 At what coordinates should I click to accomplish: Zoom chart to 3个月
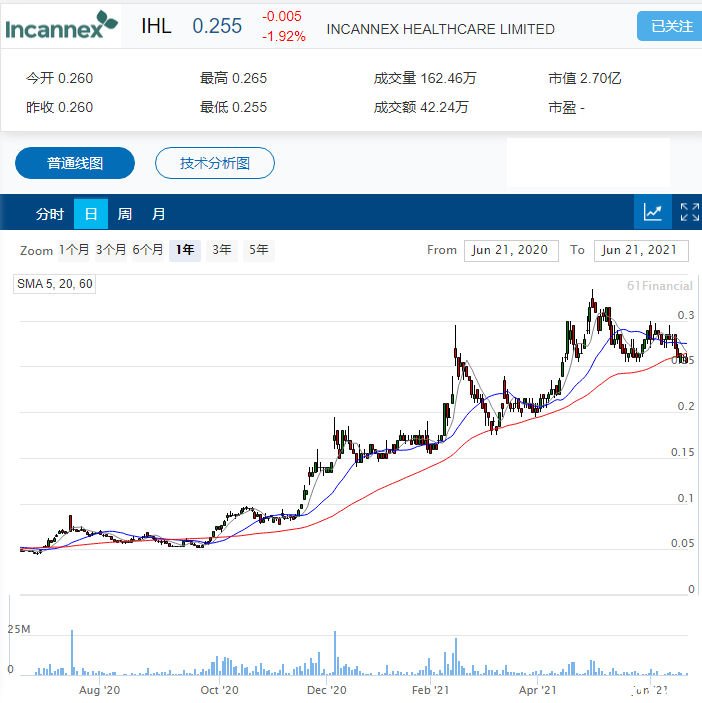[111, 250]
